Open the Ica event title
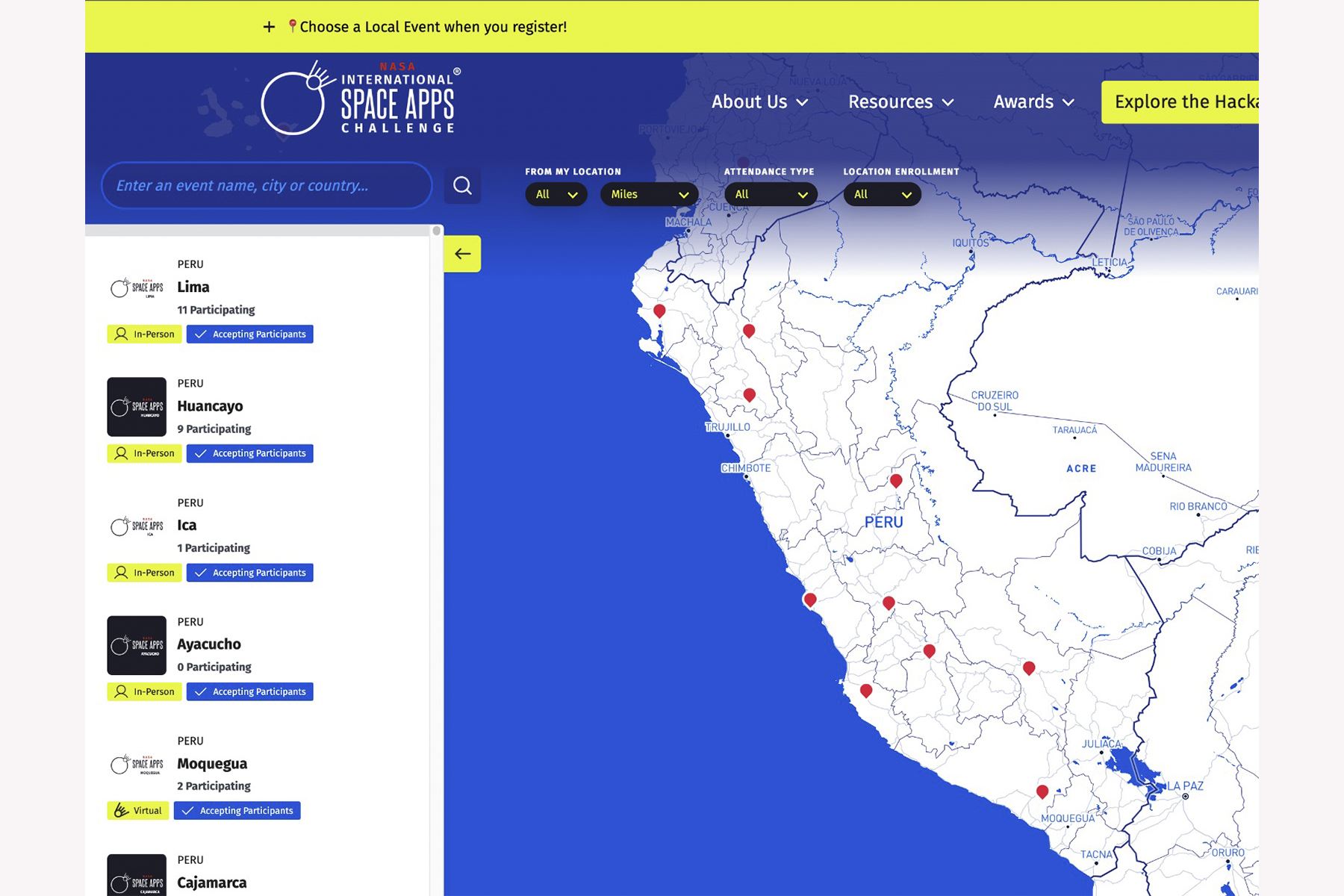This screenshot has width=1344, height=896. click(187, 525)
